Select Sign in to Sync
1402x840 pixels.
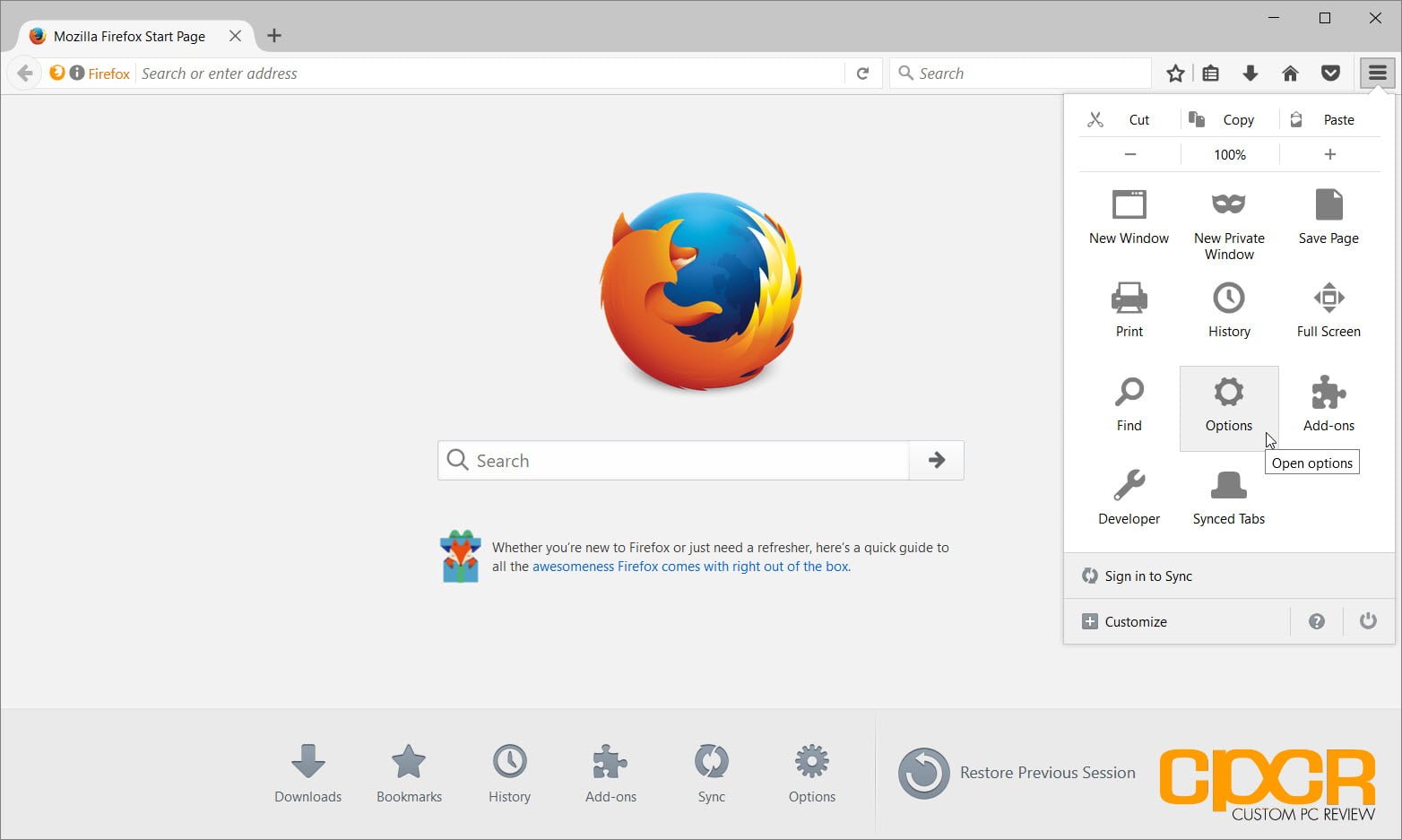click(x=1229, y=576)
